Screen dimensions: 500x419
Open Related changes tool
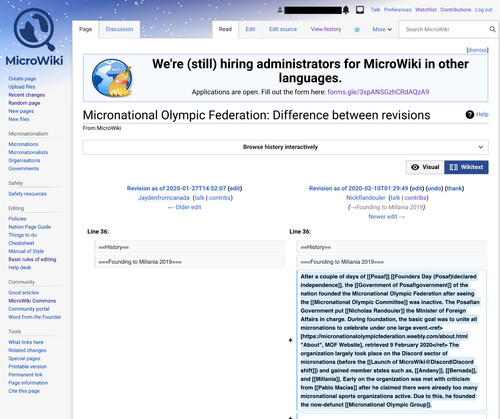coord(27,350)
